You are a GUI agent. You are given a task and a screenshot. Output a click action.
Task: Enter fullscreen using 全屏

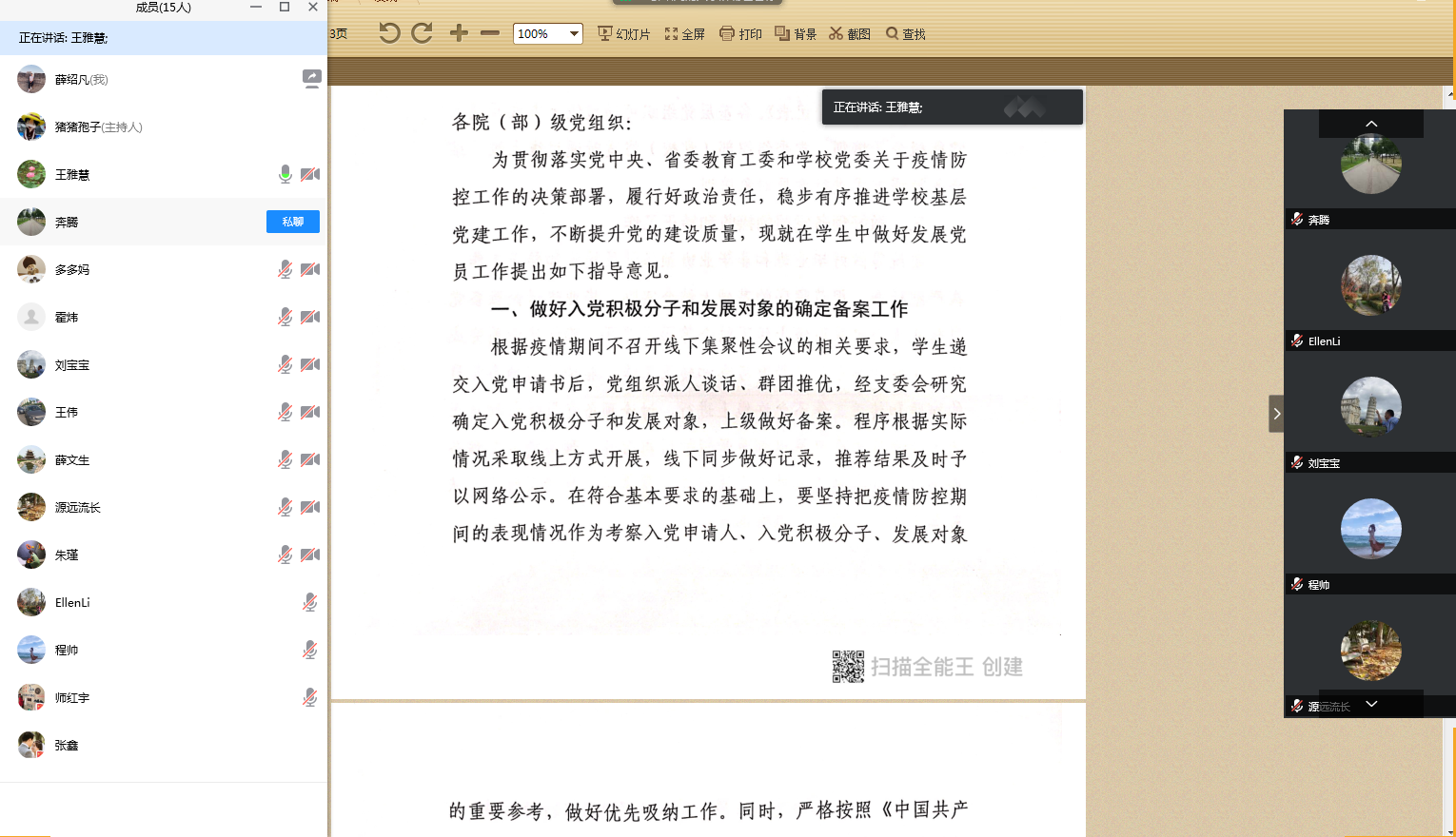coord(684,34)
